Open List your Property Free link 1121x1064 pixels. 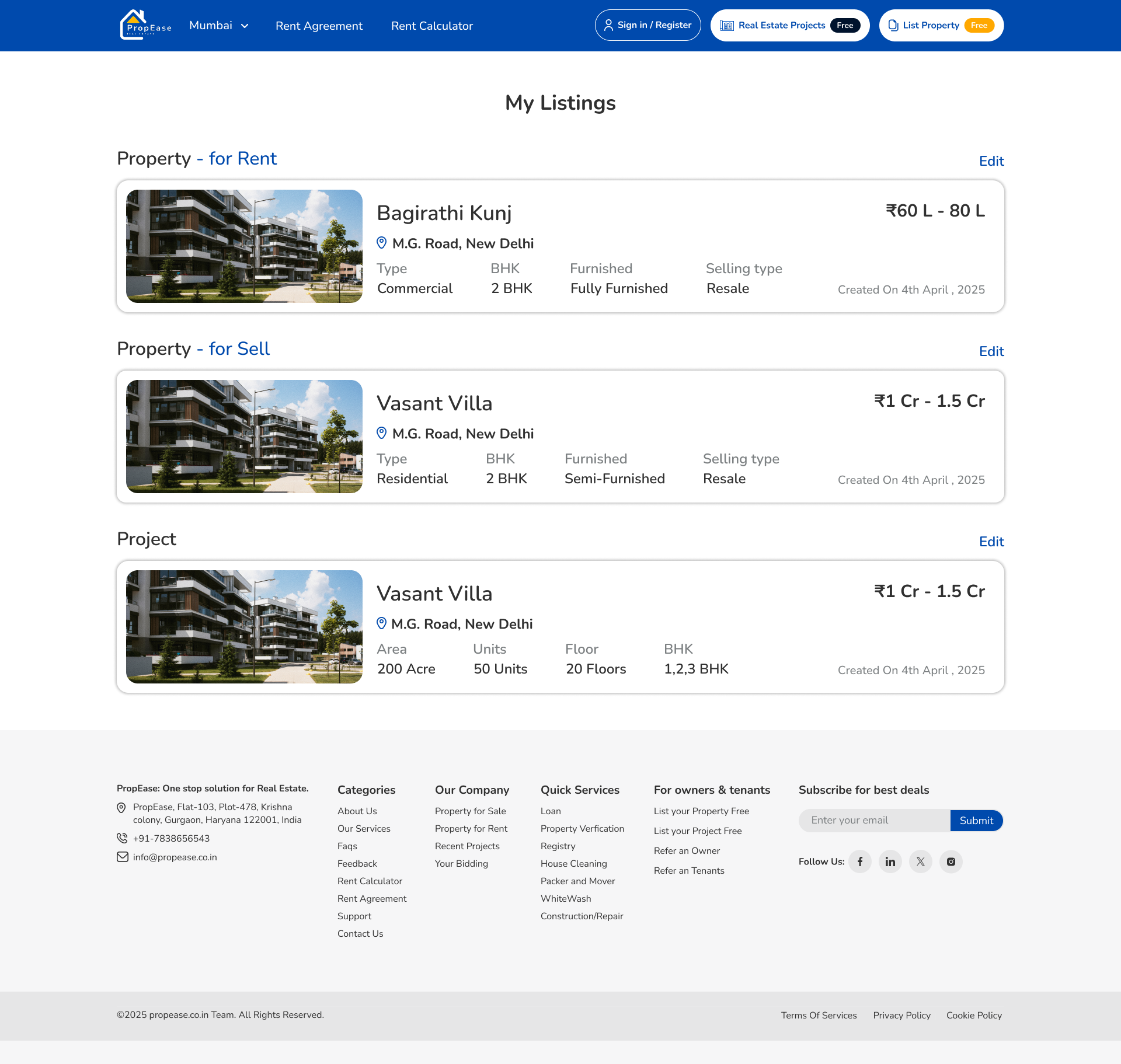(701, 811)
